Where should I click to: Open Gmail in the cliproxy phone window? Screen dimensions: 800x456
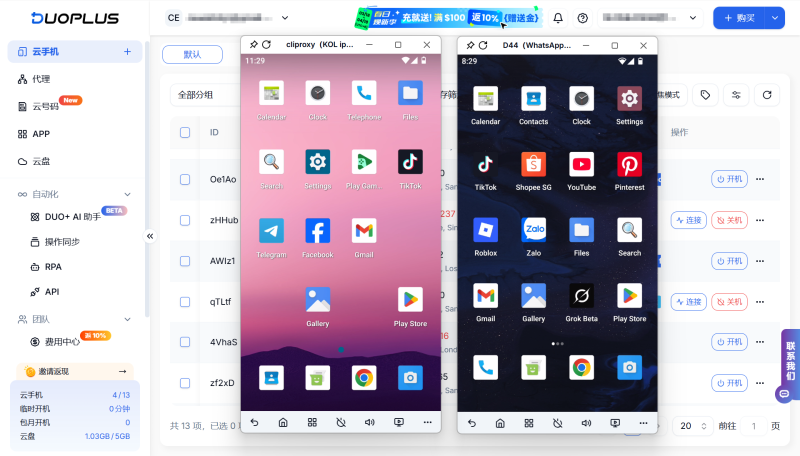[x=364, y=231]
